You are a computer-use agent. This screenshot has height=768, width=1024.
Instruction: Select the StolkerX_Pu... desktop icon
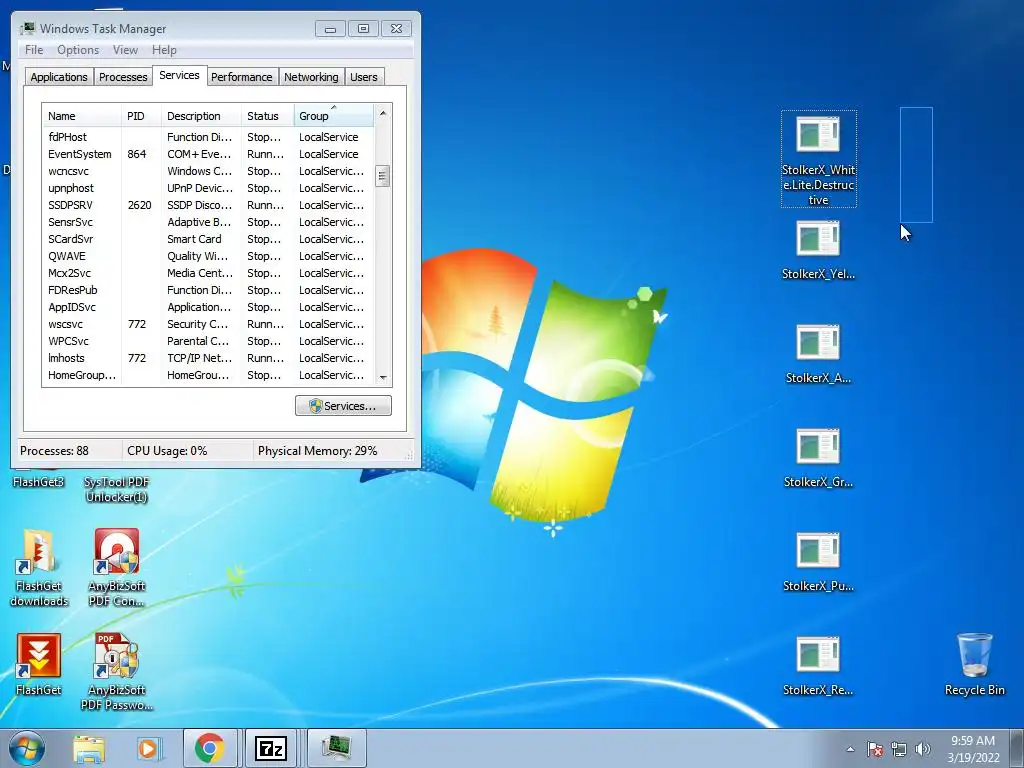pyautogui.click(x=818, y=562)
